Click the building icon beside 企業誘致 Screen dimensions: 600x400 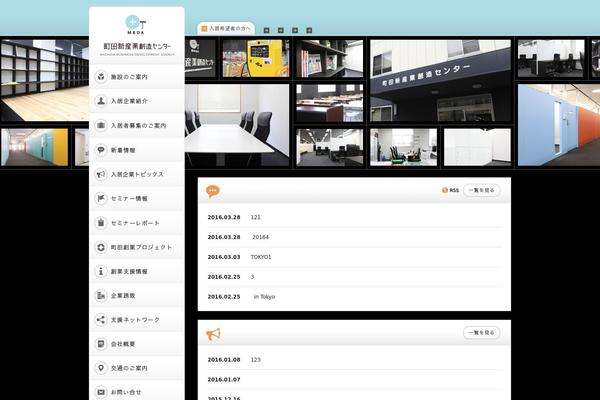101,296
